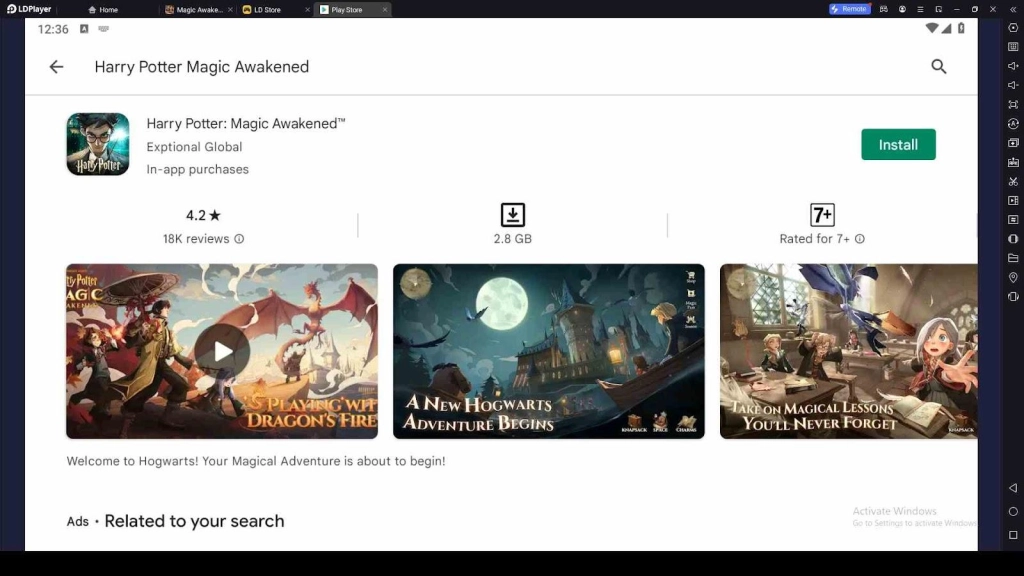
Task: Open the Exptional Global developer link
Action: coord(194,147)
